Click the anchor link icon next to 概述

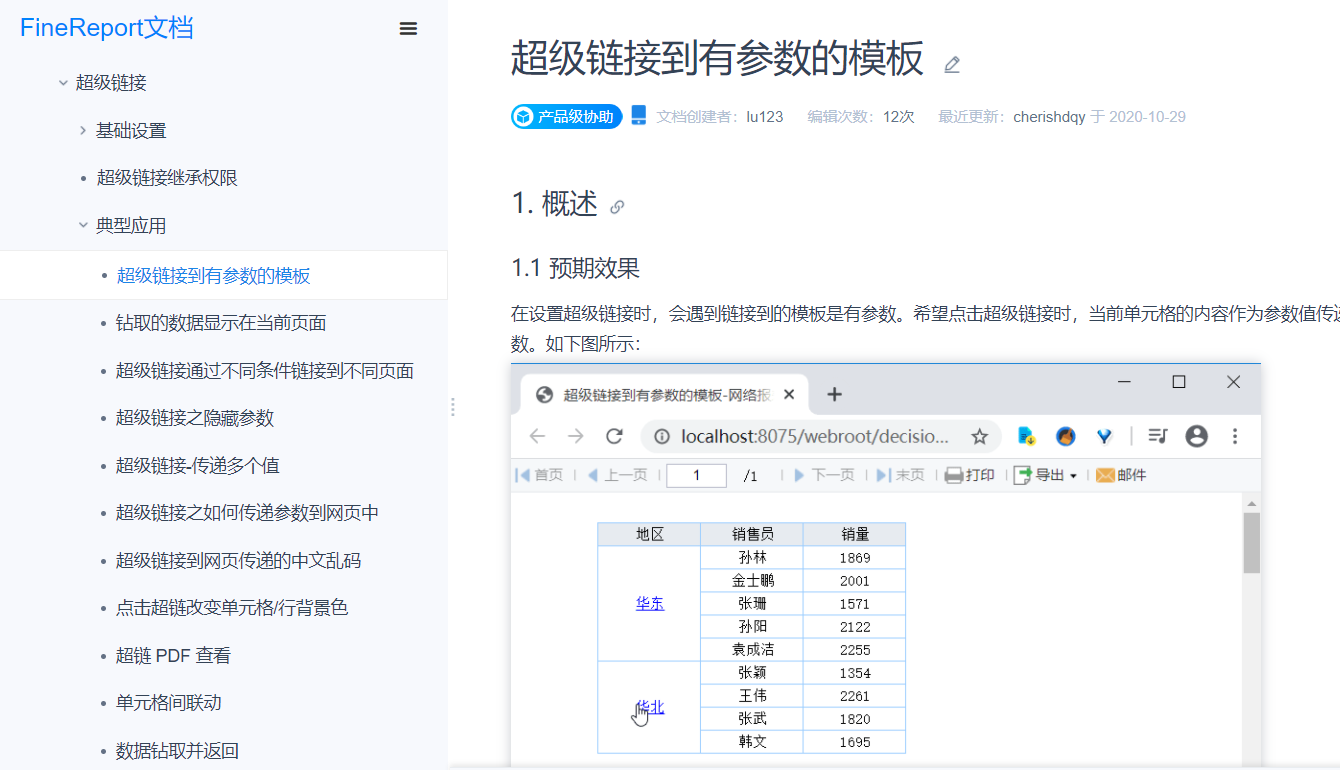click(x=617, y=207)
